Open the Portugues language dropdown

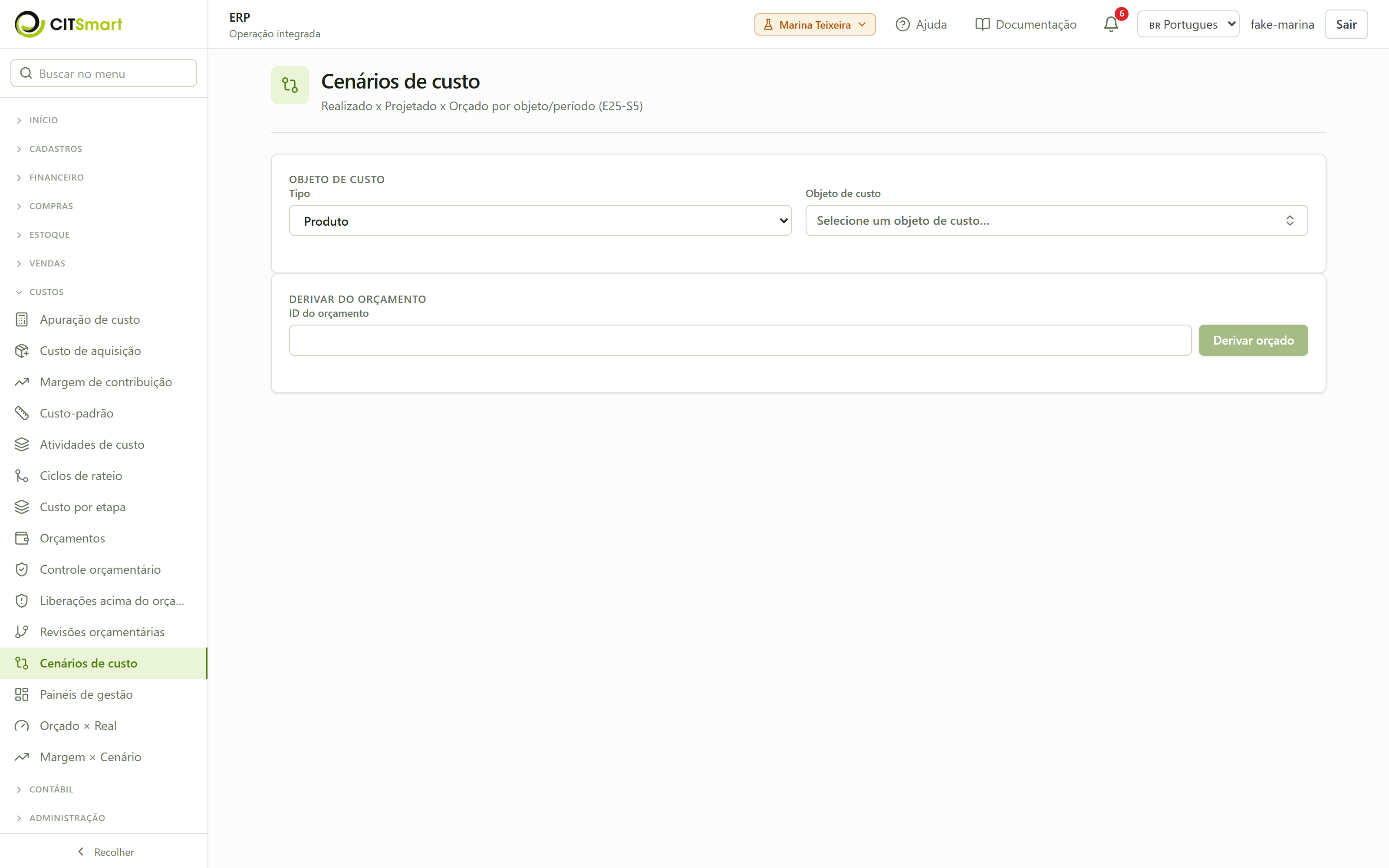point(1188,24)
